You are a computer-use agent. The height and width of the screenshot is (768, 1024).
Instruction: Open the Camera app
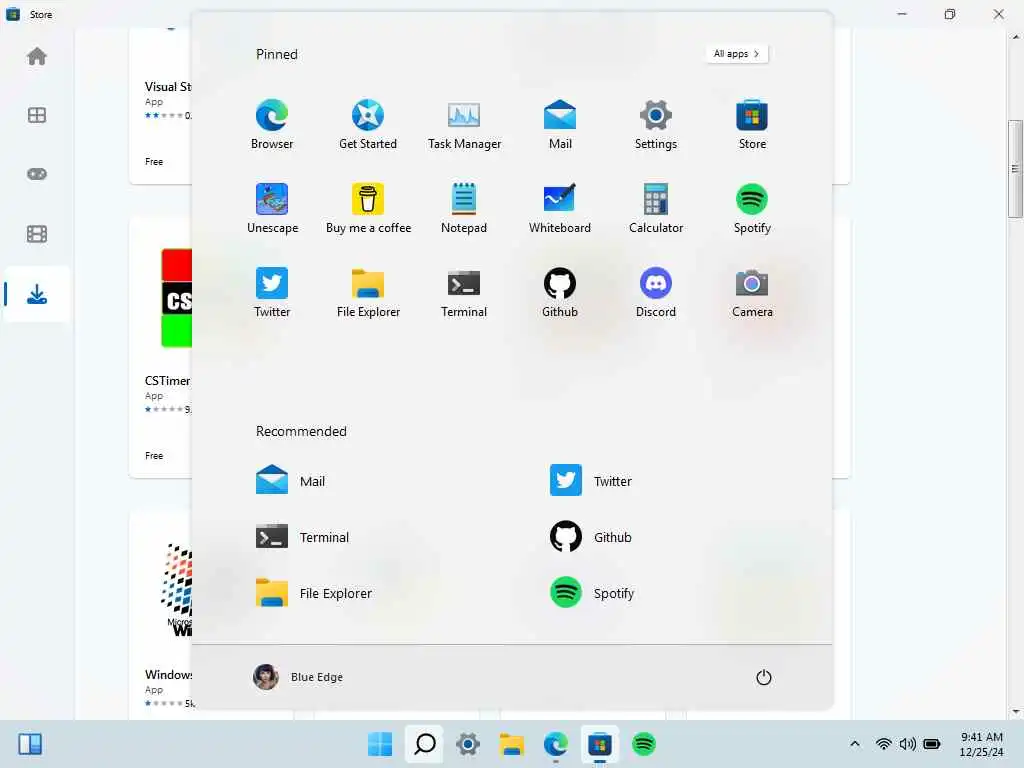pos(752,292)
